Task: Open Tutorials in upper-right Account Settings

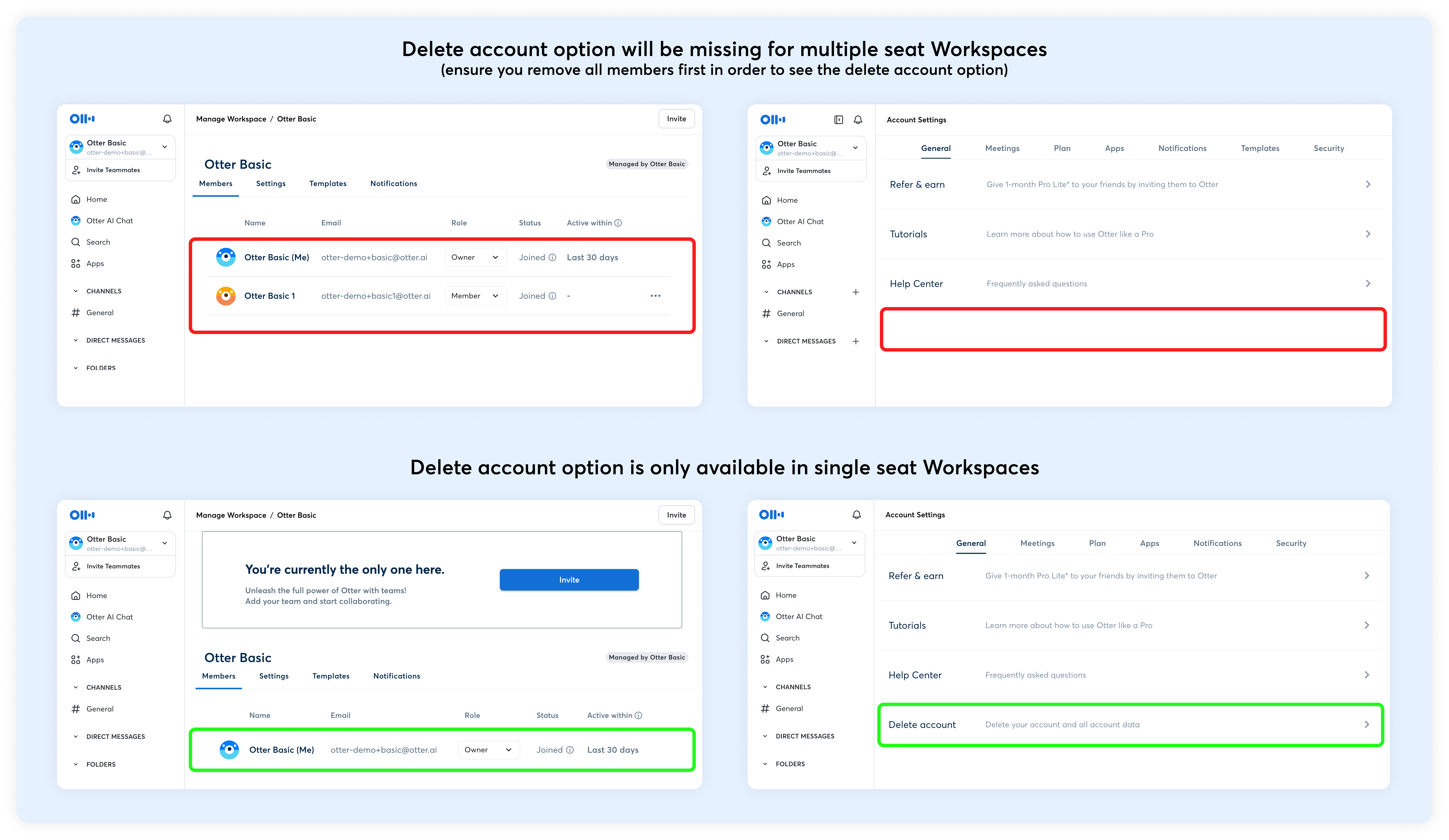Action: tap(1132, 234)
